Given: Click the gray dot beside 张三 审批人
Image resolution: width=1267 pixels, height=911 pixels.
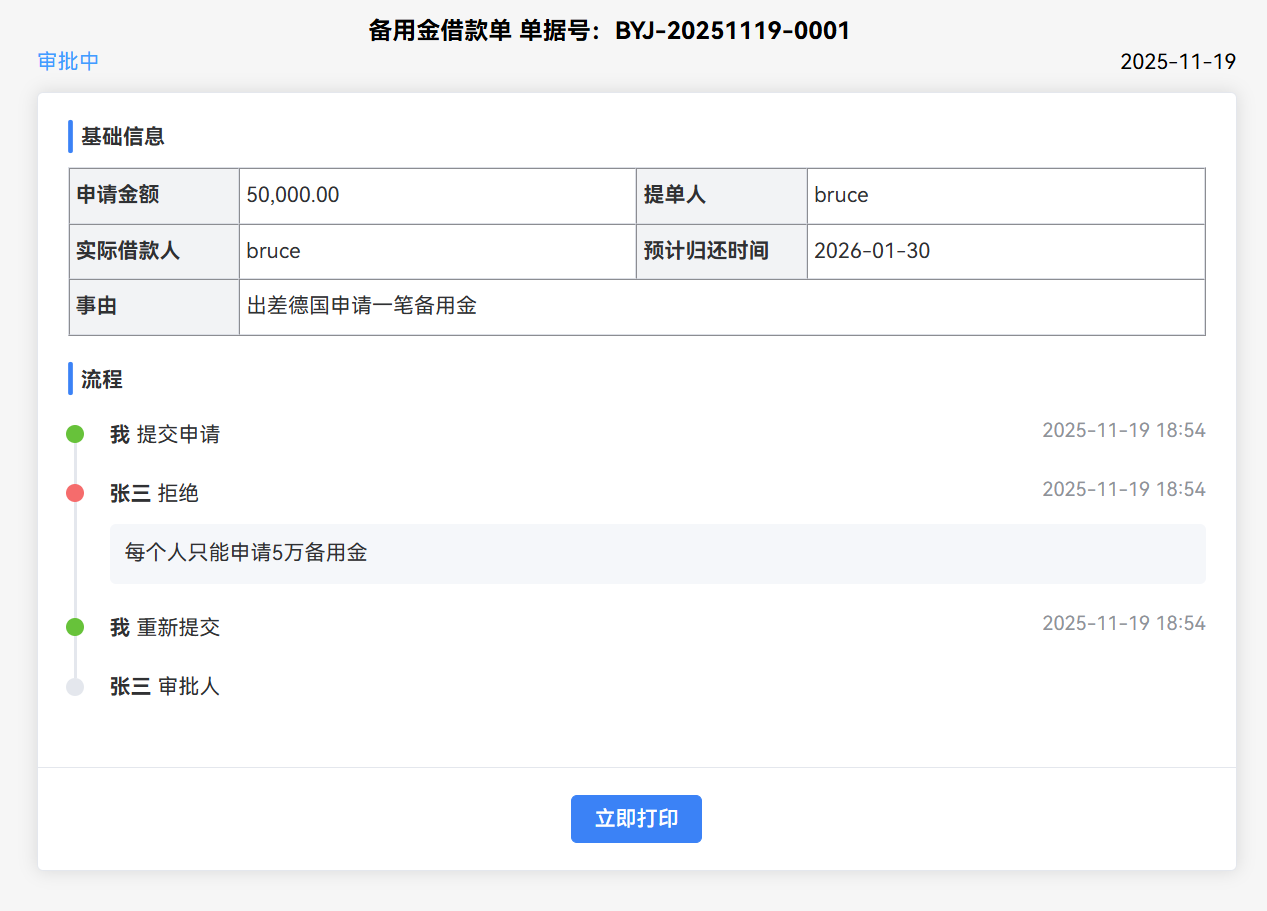Looking at the screenshot, I should click(75, 686).
